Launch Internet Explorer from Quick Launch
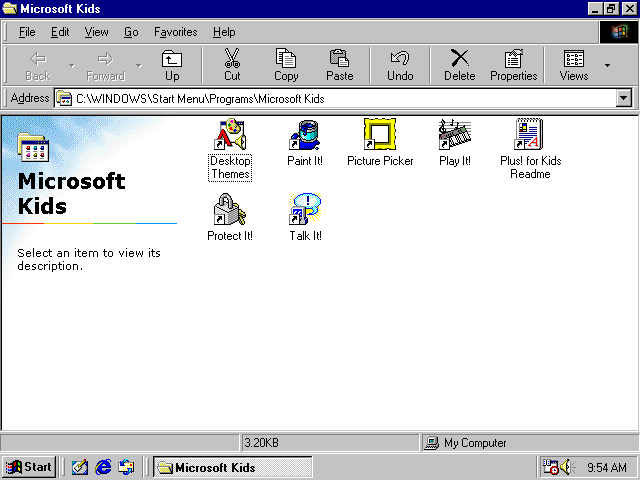Image resolution: width=640 pixels, height=480 pixels. pyautogui.click(x=103, y=467)
